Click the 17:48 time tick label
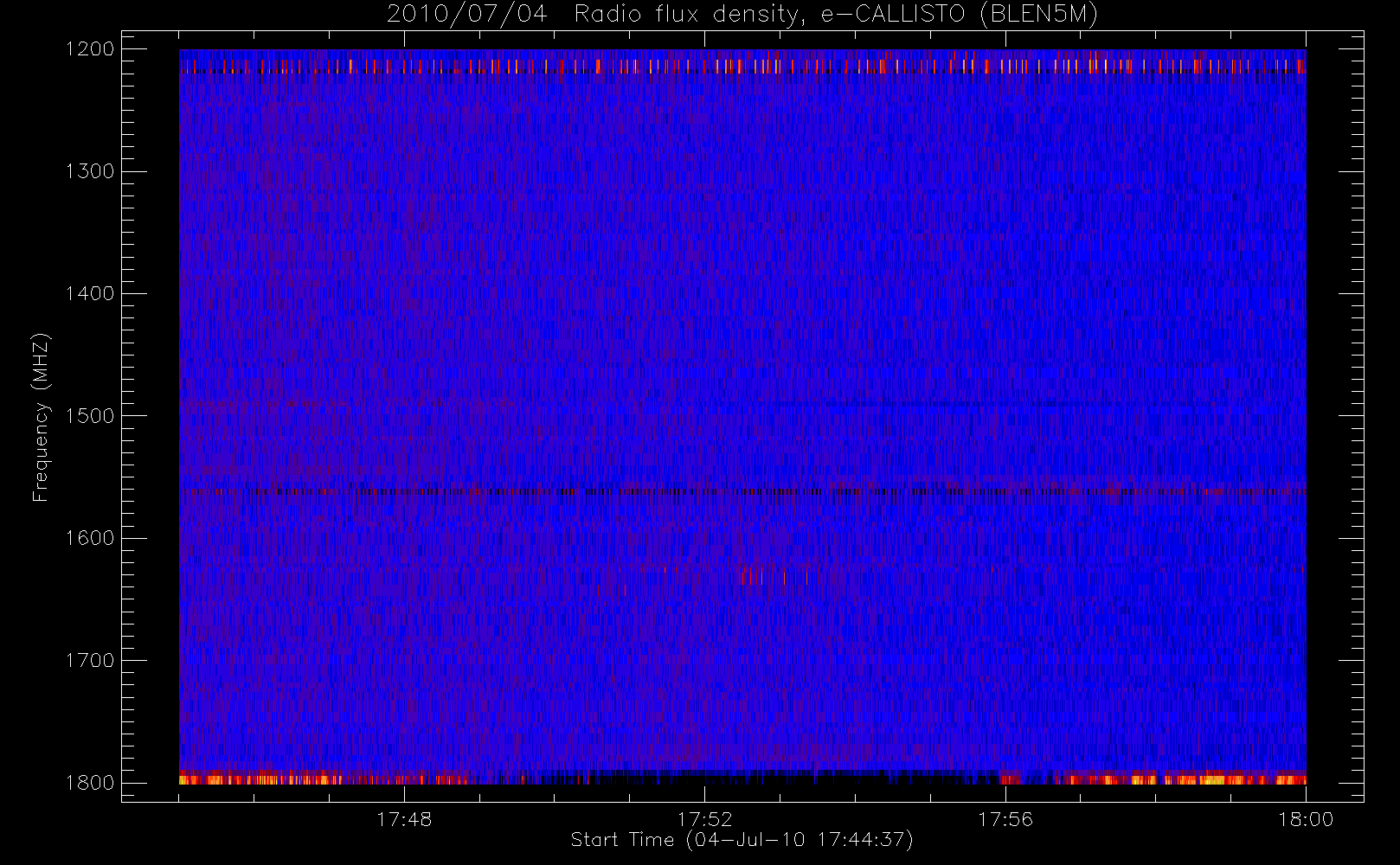 tap(404, 819)
